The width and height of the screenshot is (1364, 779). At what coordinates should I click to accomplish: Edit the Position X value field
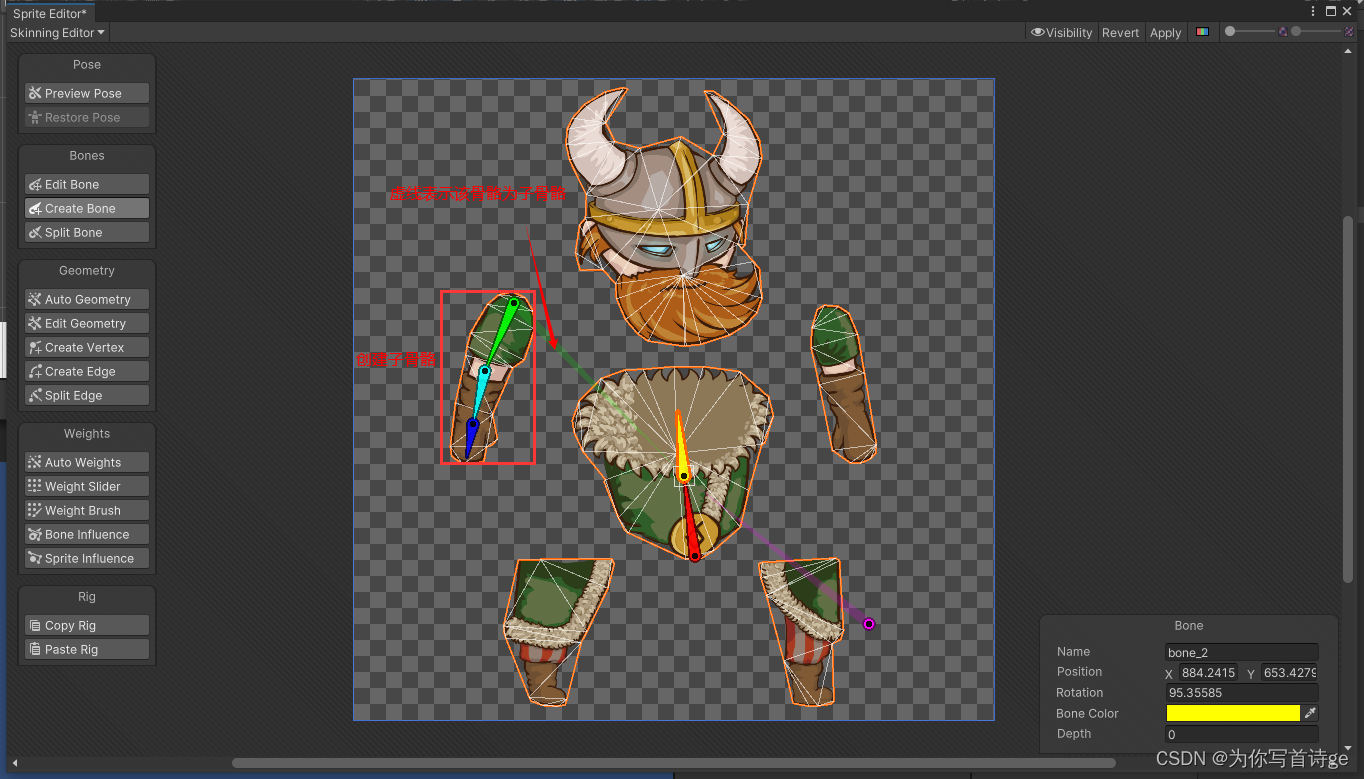click(1208, 673)
